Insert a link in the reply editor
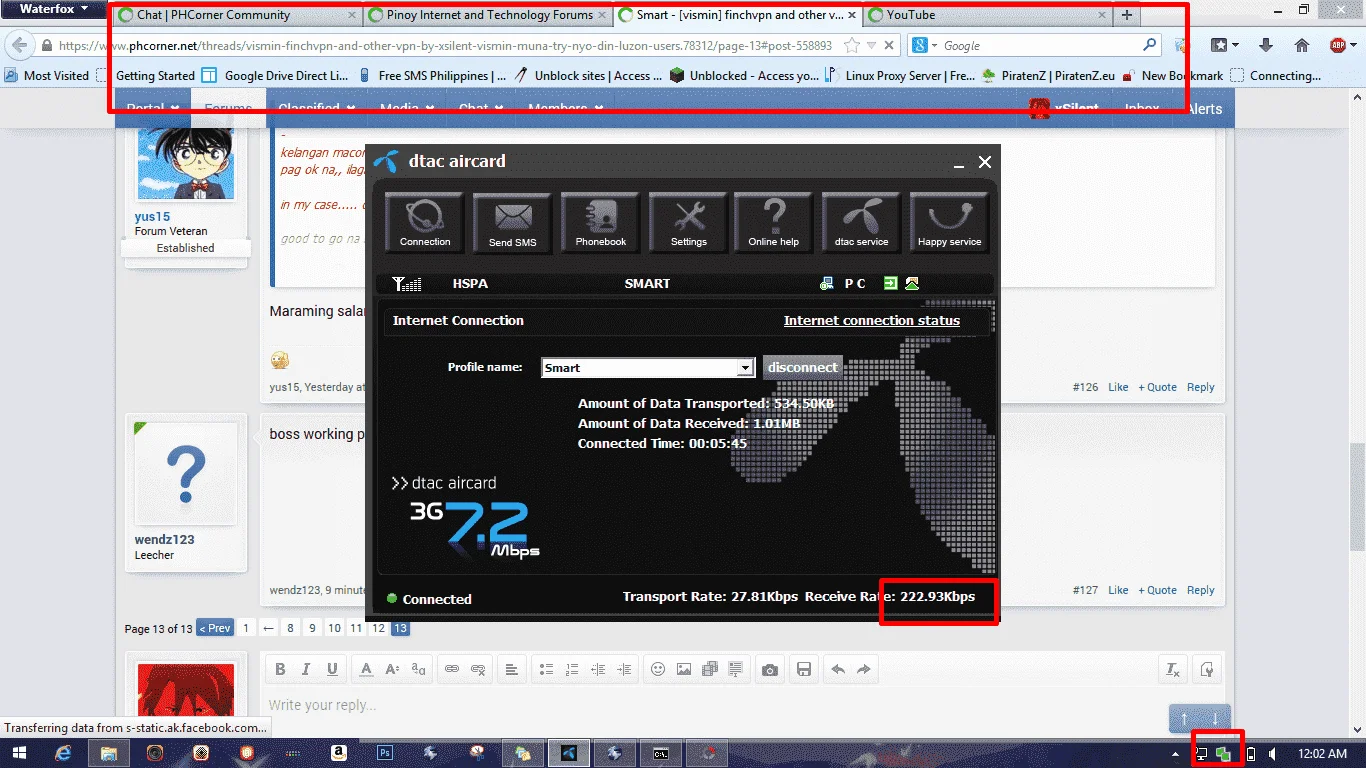Viewport: 1366px width, 768px height. (452, 670)
